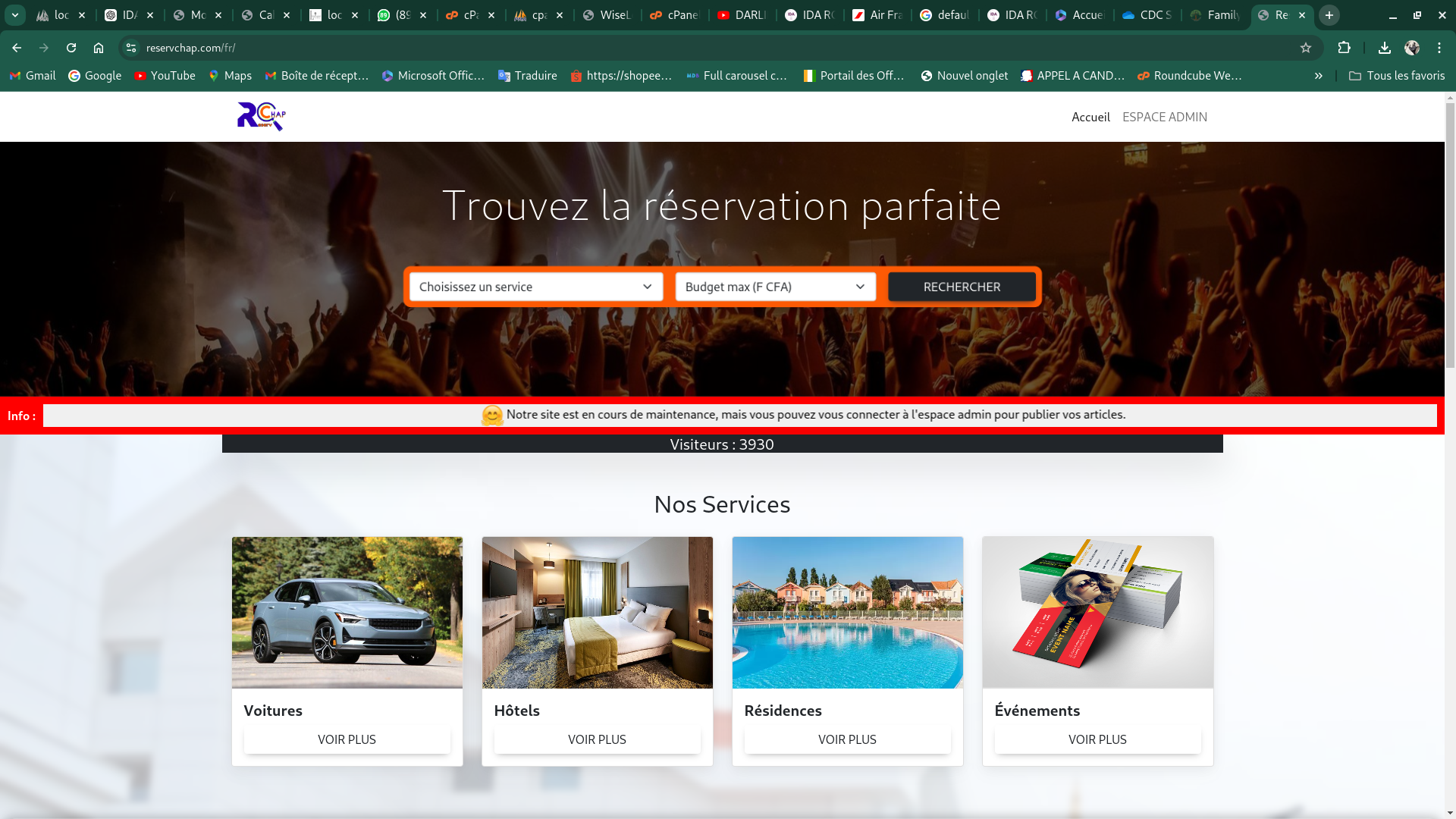Image resolution: width=1456 pixels, height=819 pixels.
Task: Open the Downloads panel in Chrome
Action: [x=1385, y=47]
